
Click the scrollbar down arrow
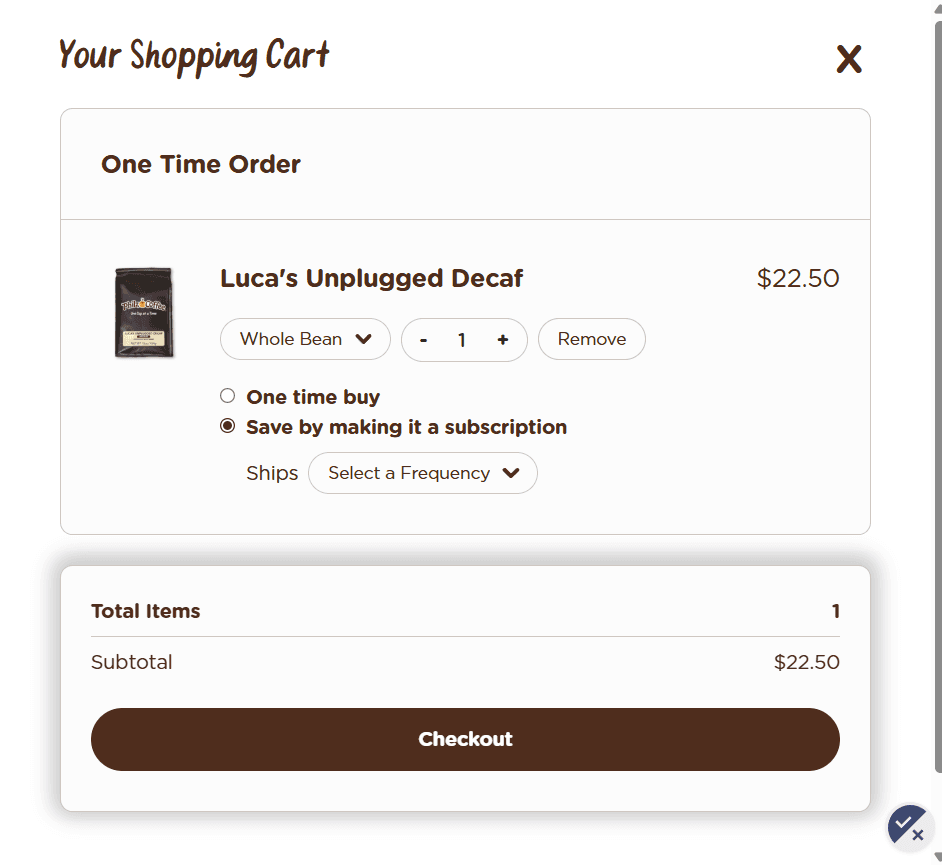click(936, 856)
